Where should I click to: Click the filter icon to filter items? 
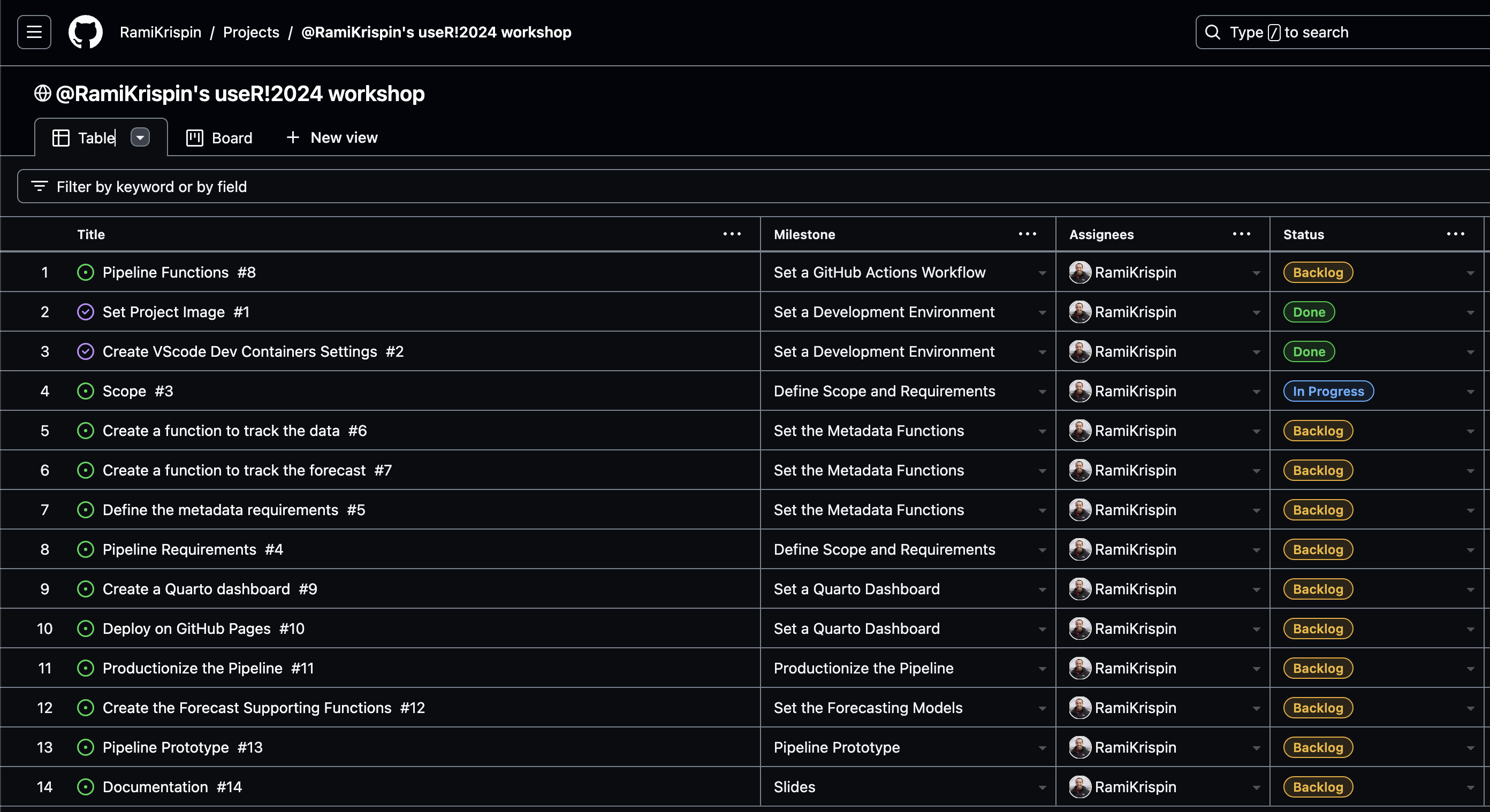[x=38, y=186]
